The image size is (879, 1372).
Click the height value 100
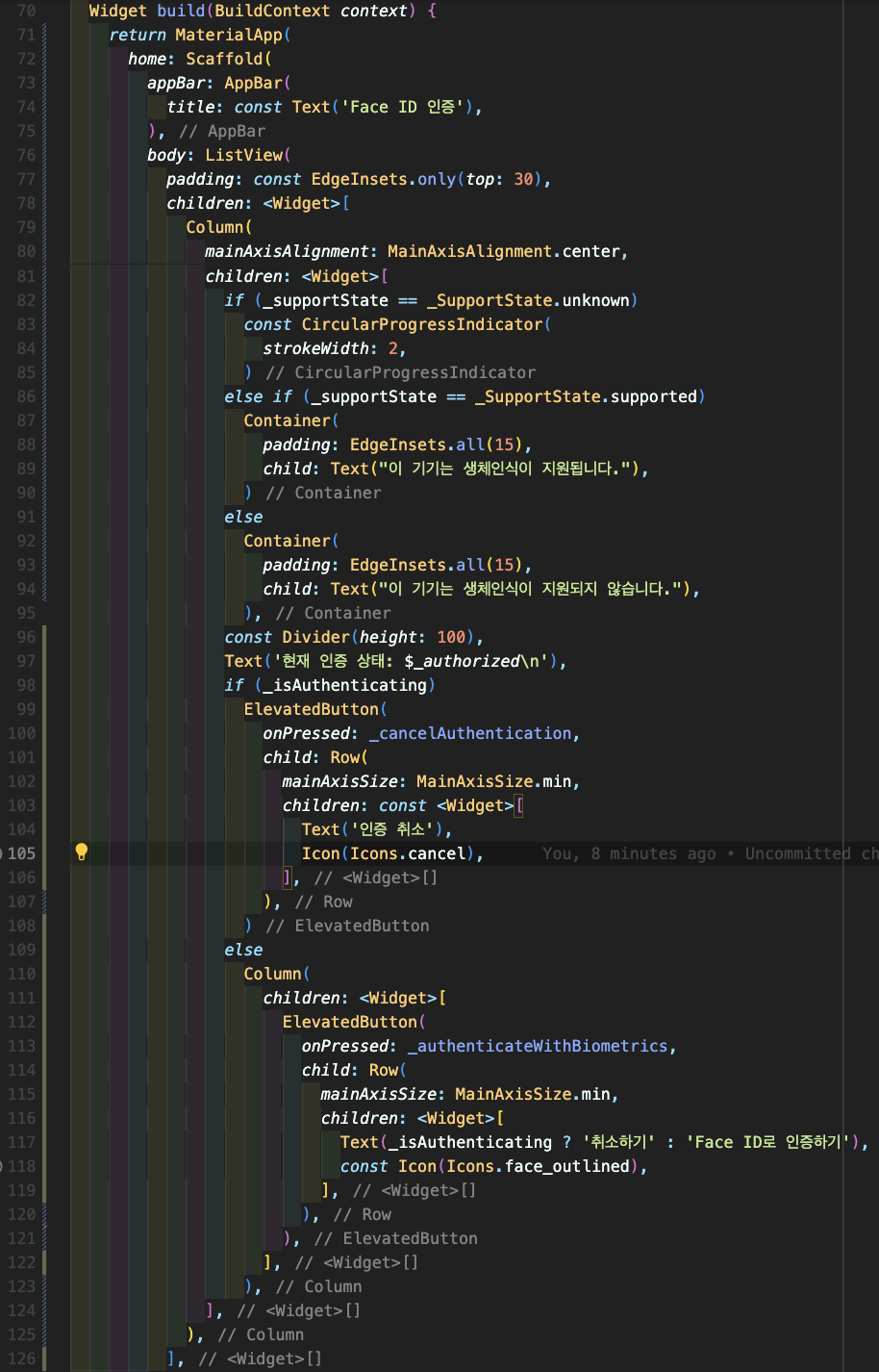451,637
